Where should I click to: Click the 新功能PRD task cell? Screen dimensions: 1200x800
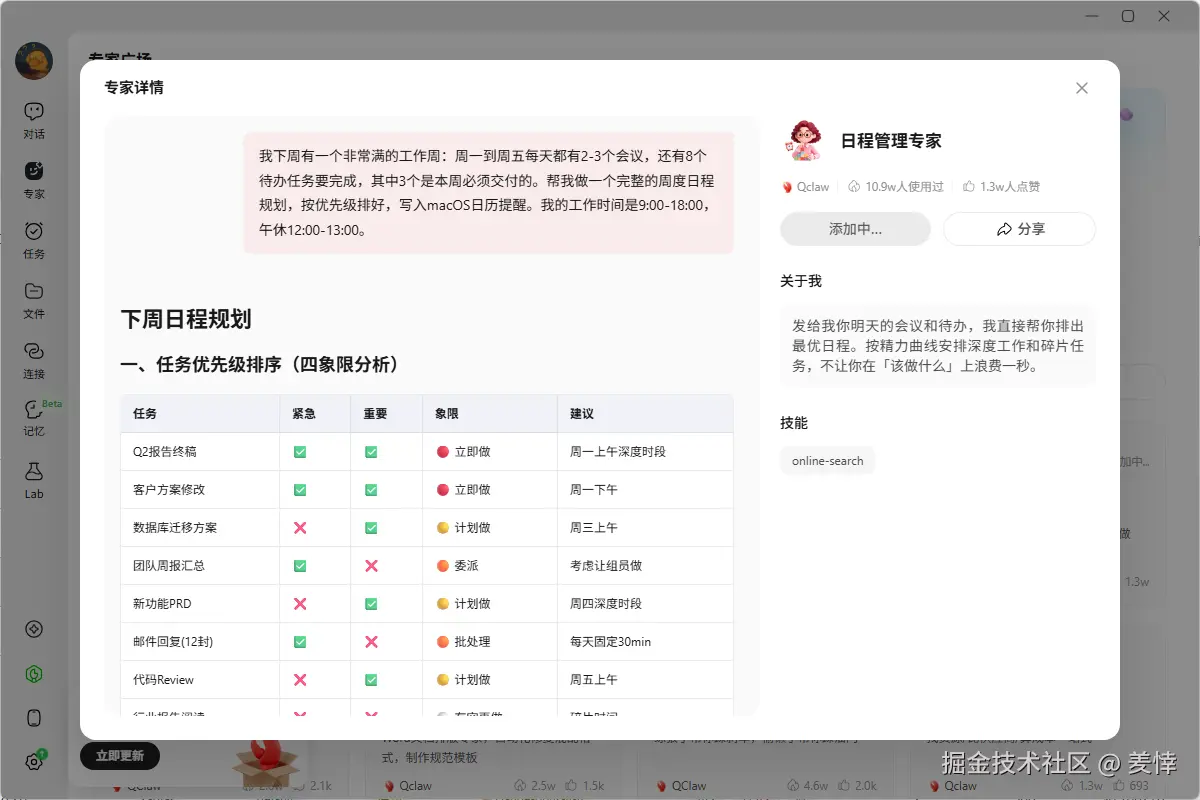pos(200,604)
